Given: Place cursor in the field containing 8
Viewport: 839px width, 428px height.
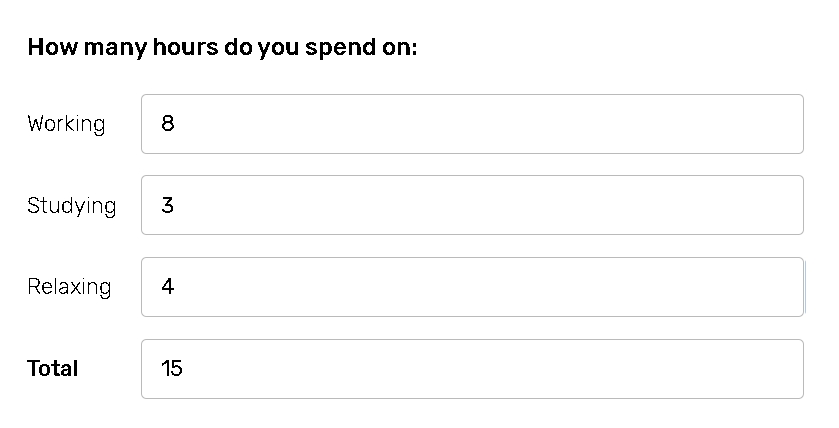Looking at the screenshot, I should [x=472, y=124].
